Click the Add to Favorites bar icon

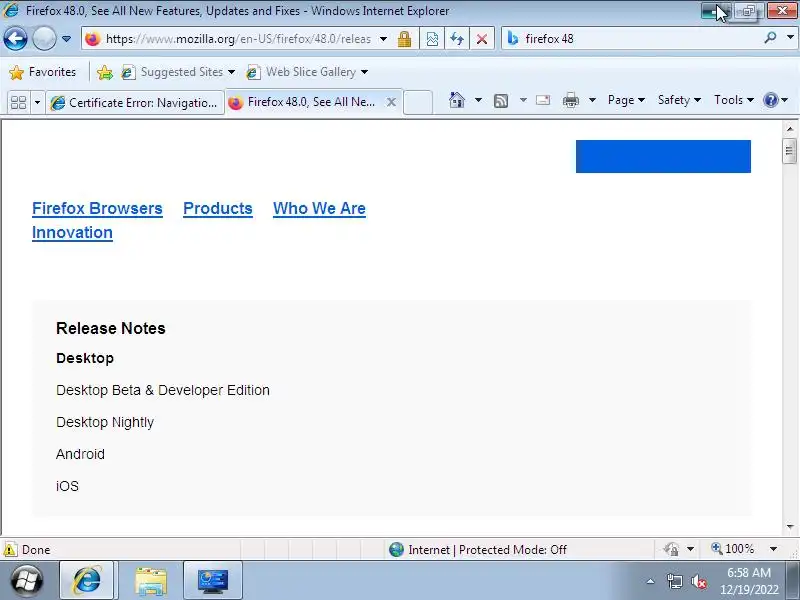click(105, 72)
